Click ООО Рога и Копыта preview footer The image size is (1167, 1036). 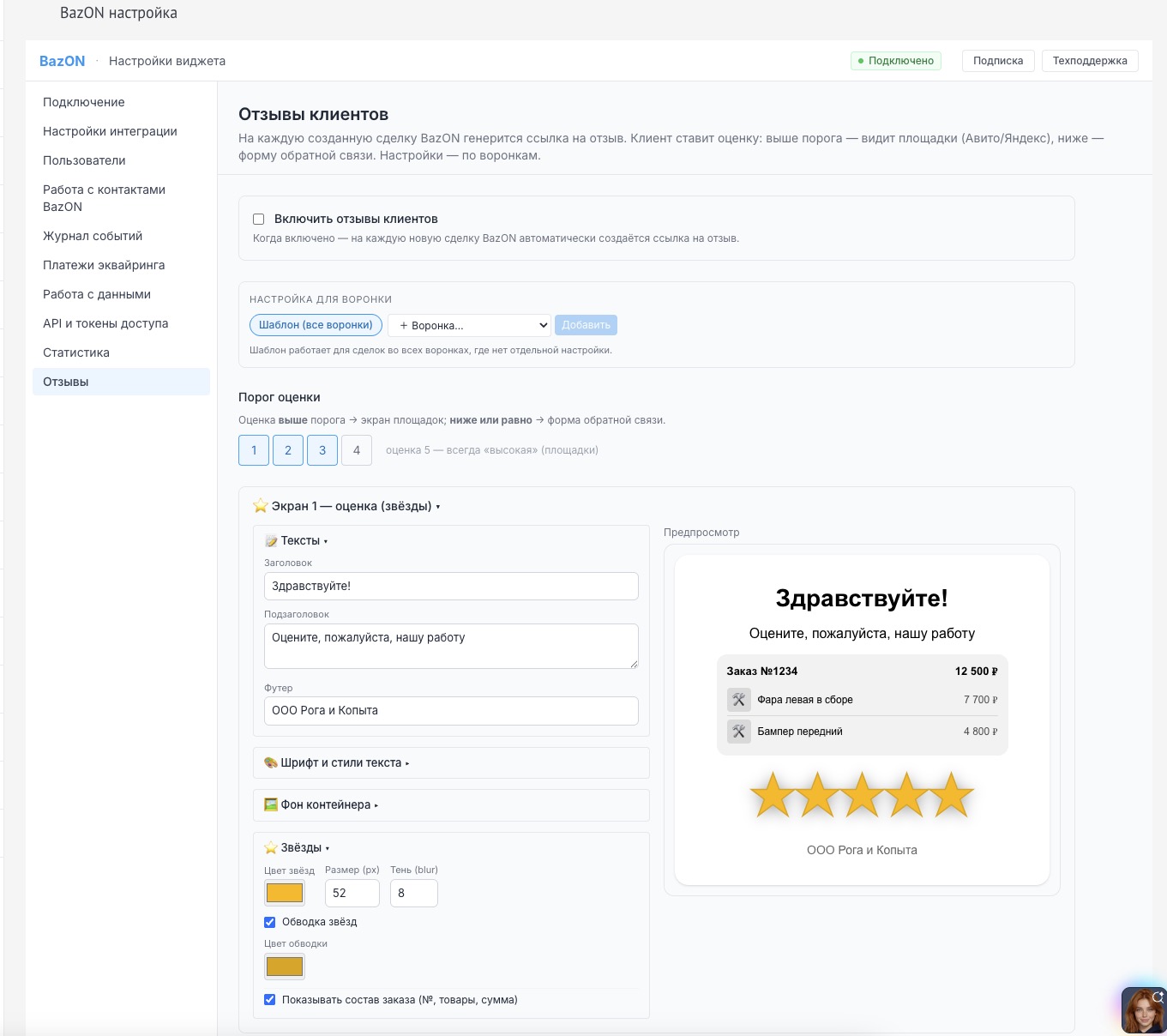[x=862, y=850]
